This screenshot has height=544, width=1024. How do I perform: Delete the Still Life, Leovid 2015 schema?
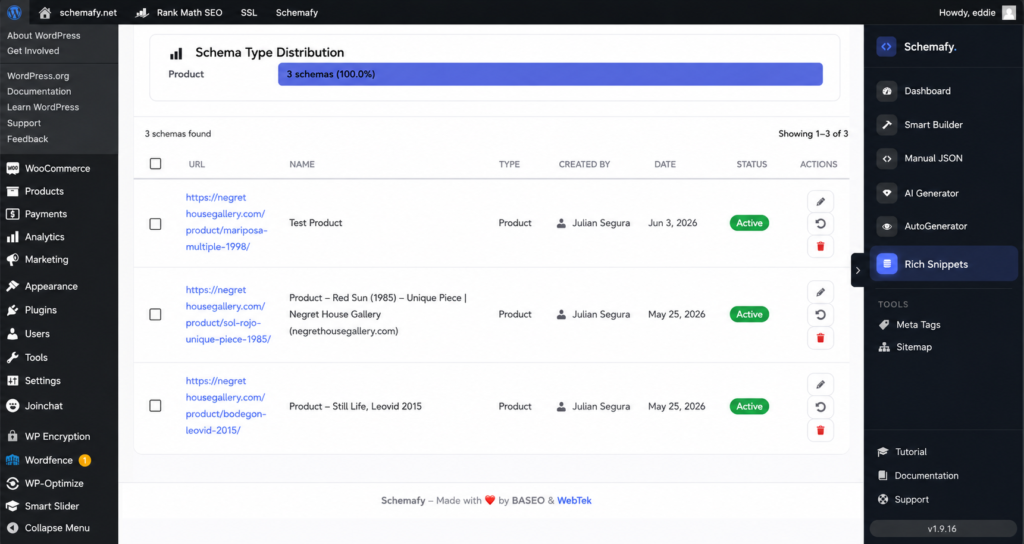tap(820, 430)
